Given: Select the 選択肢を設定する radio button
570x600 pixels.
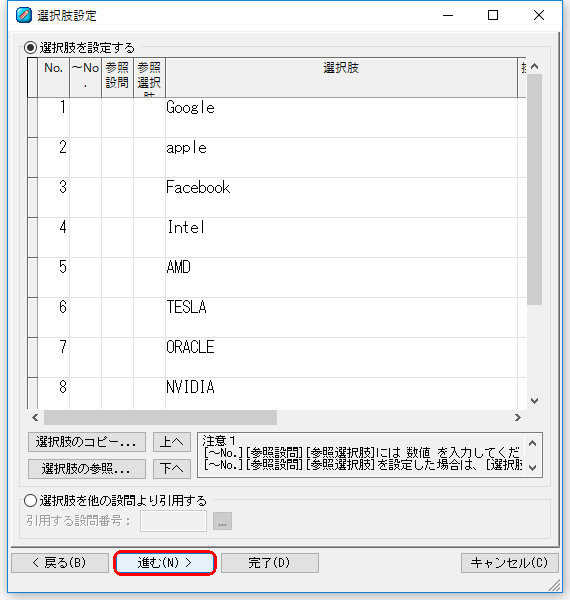Looking at the screenshot, I should coord(30,48).
